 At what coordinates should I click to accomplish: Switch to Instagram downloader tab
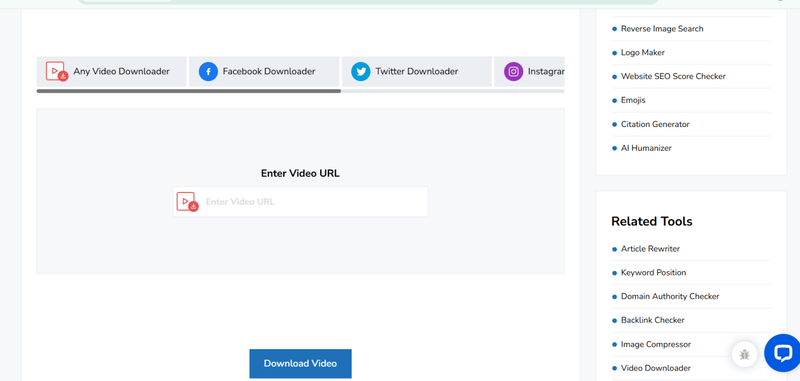tap(529, 71)
